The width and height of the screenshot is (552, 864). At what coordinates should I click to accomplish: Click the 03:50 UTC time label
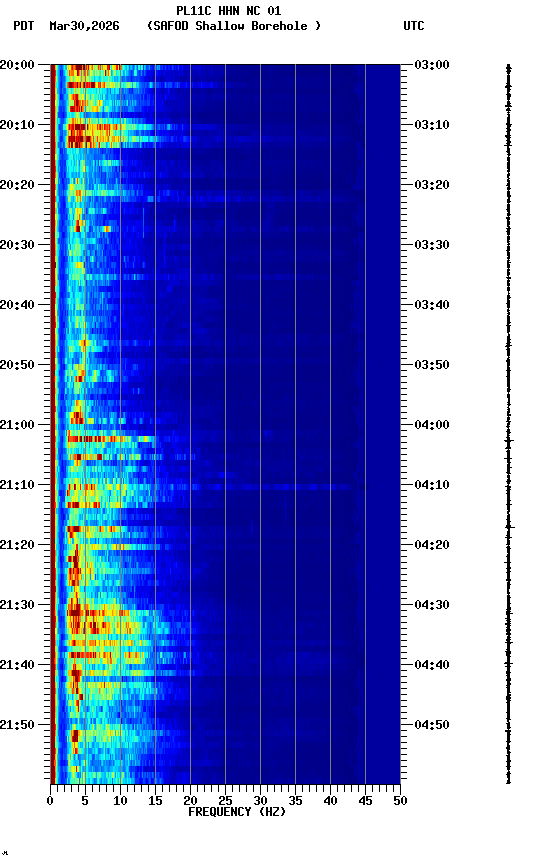432,365
